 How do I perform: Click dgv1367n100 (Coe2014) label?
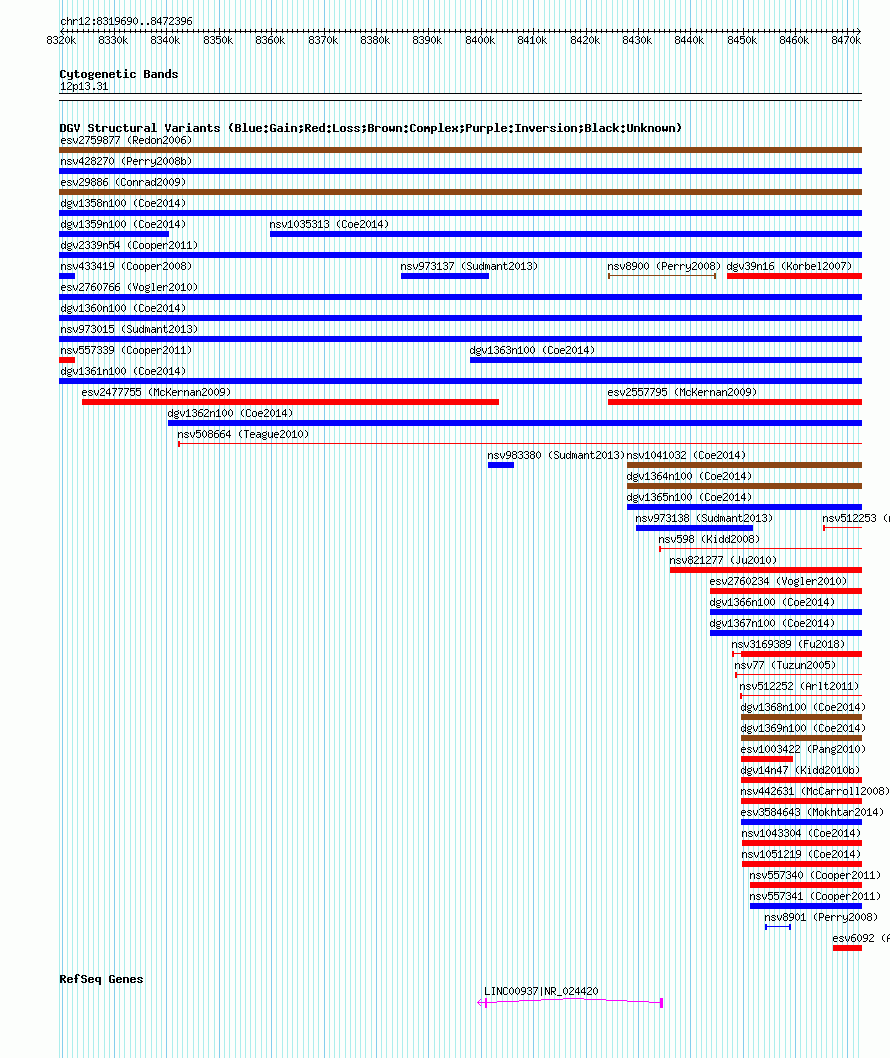click(x=772, y=623)
